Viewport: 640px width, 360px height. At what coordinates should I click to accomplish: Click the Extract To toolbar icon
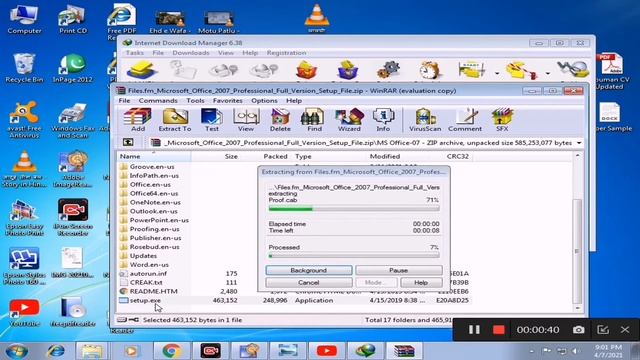[x=175, y=120]
